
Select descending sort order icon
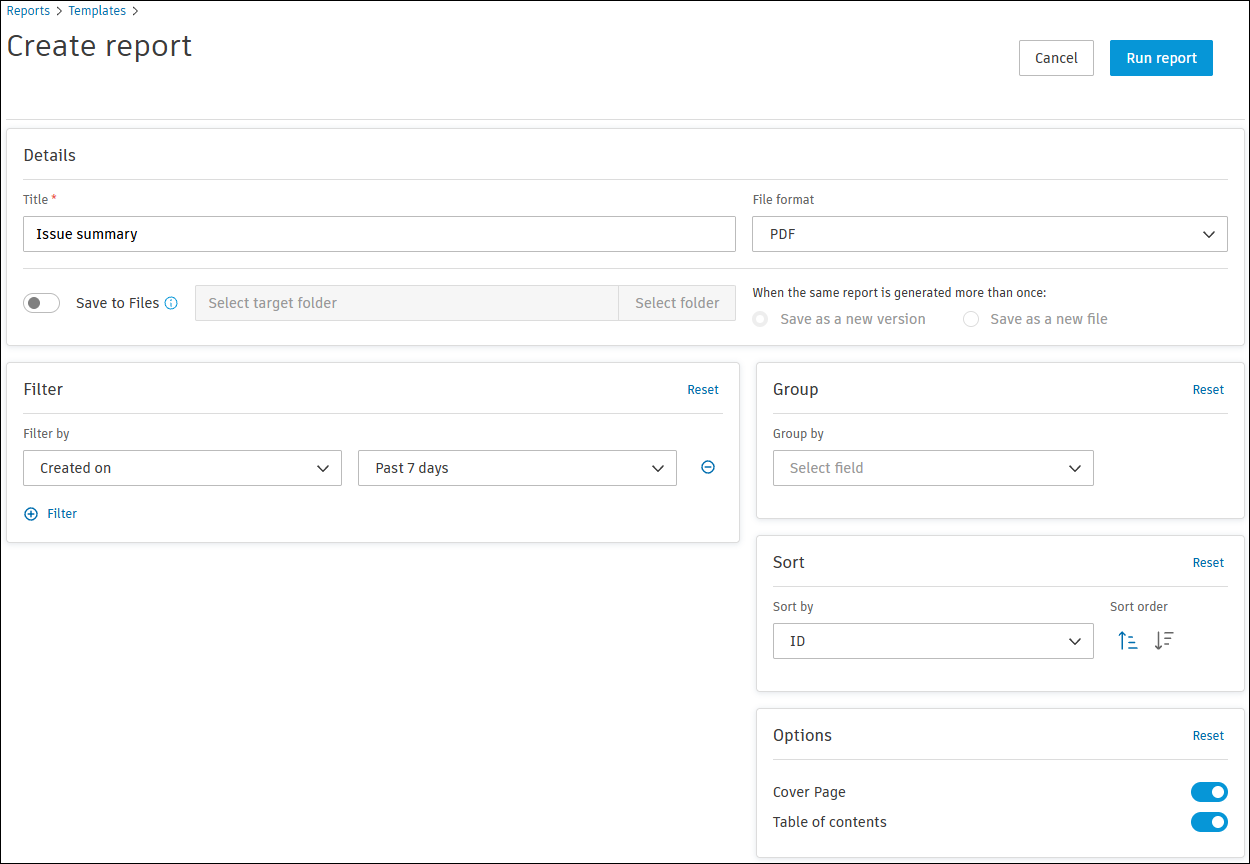point(1164,641)
